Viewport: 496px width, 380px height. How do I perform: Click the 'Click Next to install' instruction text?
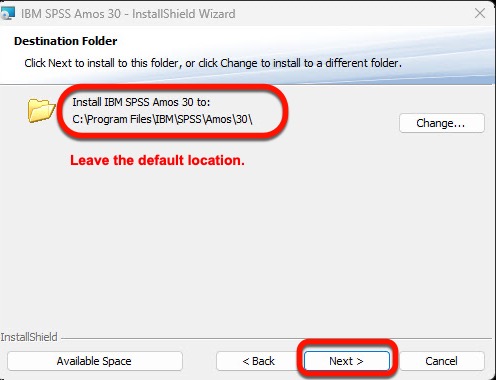[213, 63]
